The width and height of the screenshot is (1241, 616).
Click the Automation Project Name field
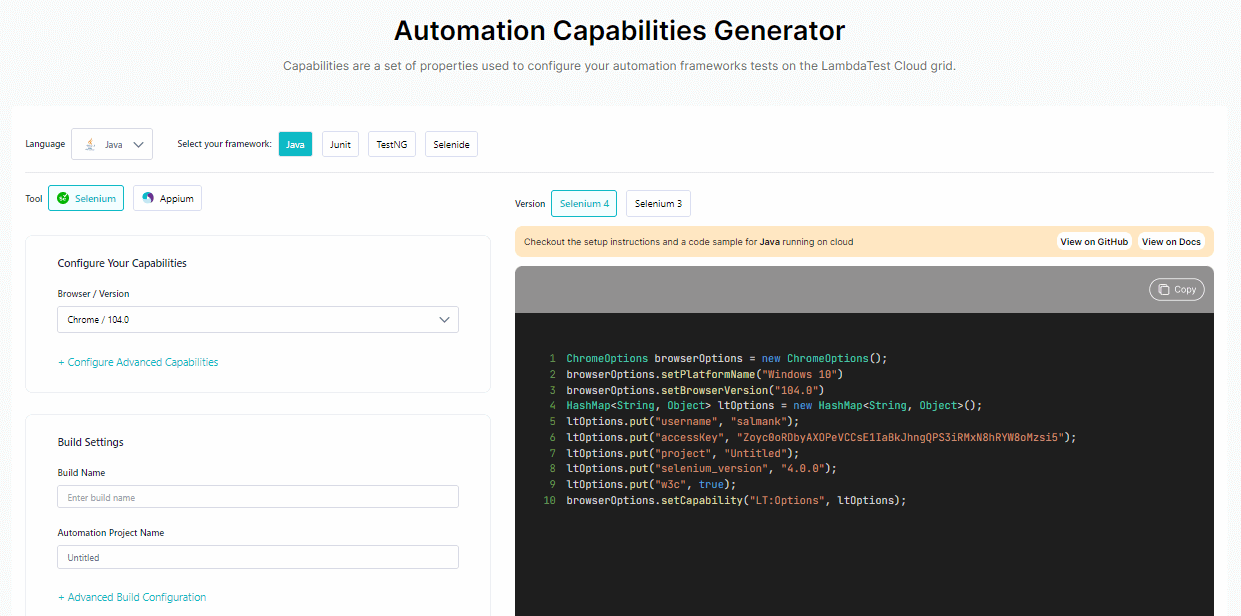pos(257,557)
